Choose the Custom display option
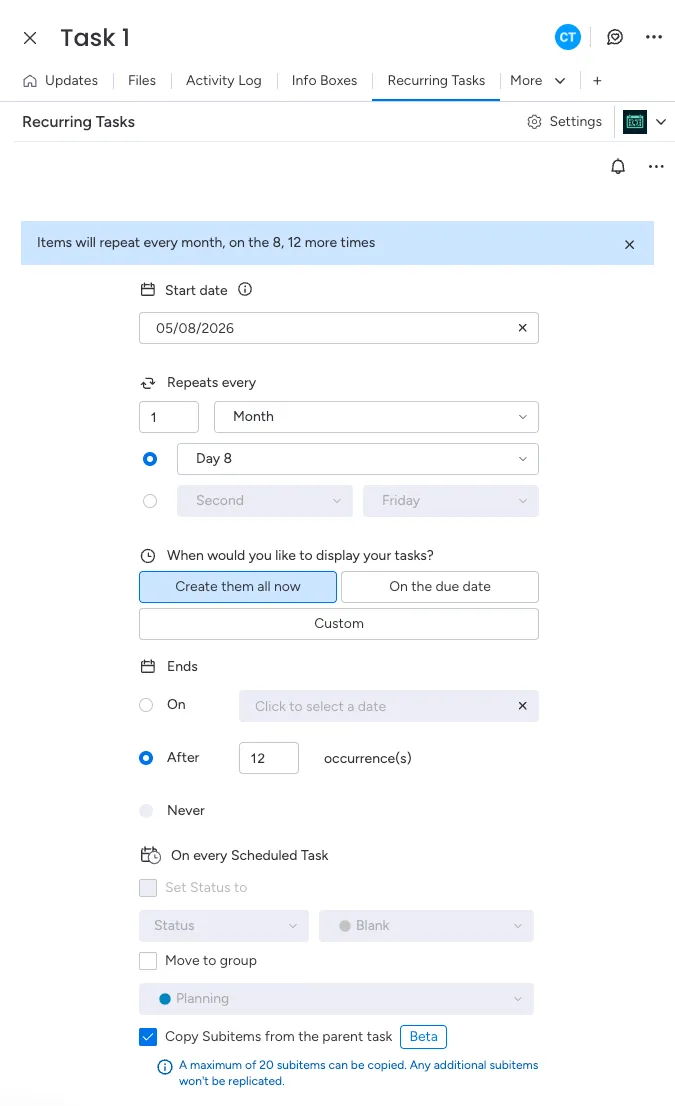Screen dimensions: 675x1106 [x=339, y=624]
